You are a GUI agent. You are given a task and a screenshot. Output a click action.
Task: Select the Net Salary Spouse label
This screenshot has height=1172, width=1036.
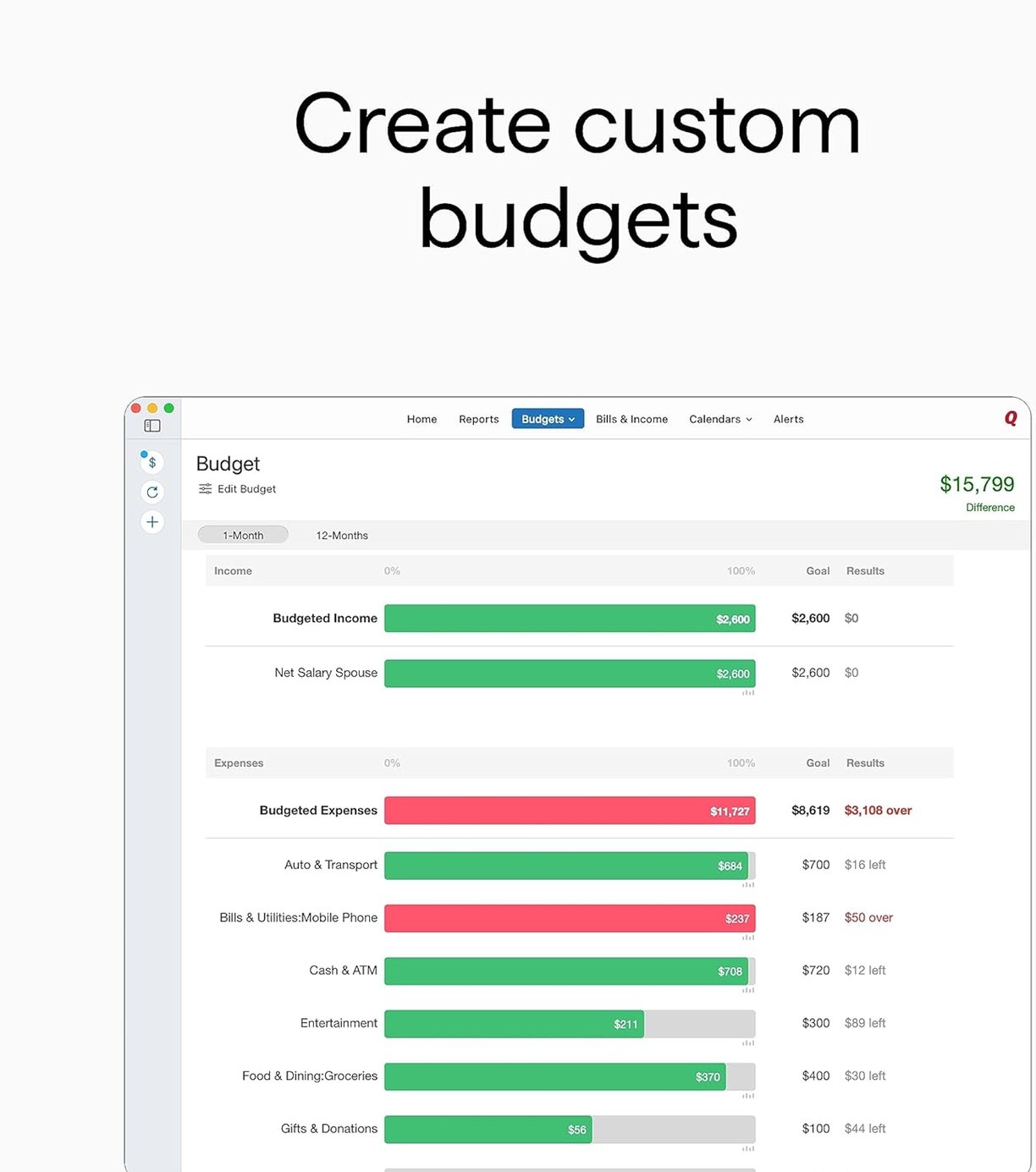point(326,673)
